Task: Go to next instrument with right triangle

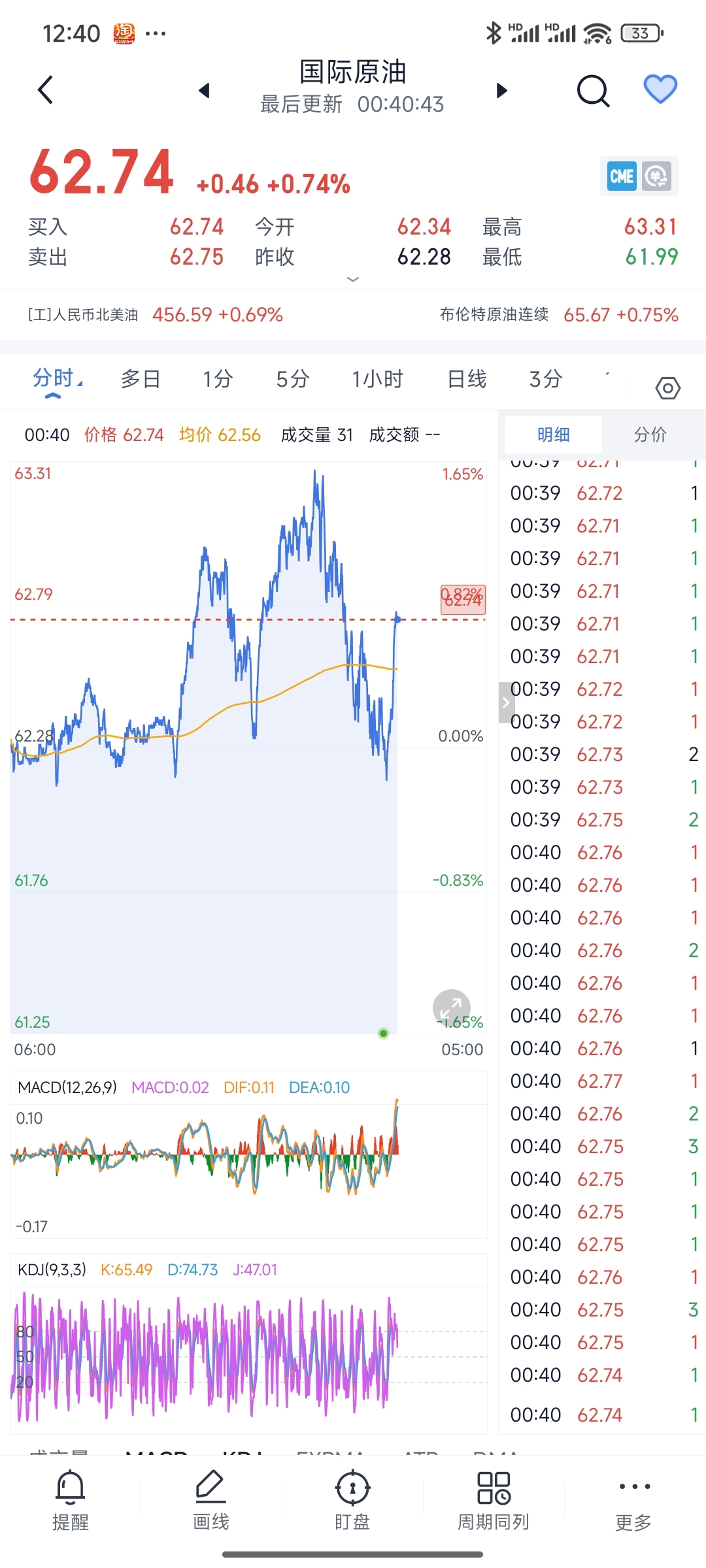Action: [x=501, y=90]
